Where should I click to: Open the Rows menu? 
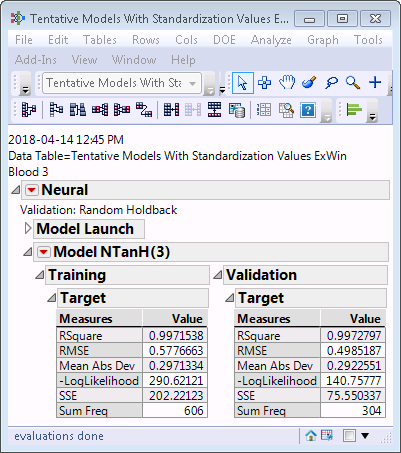coord(146,40)
